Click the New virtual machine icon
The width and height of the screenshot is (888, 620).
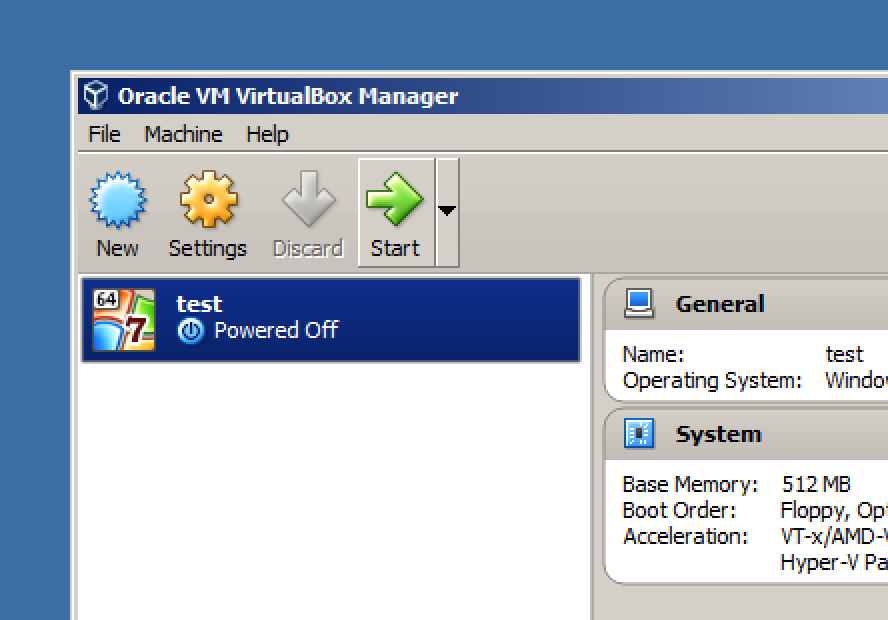pyautogui.click(x=118, y=199)
